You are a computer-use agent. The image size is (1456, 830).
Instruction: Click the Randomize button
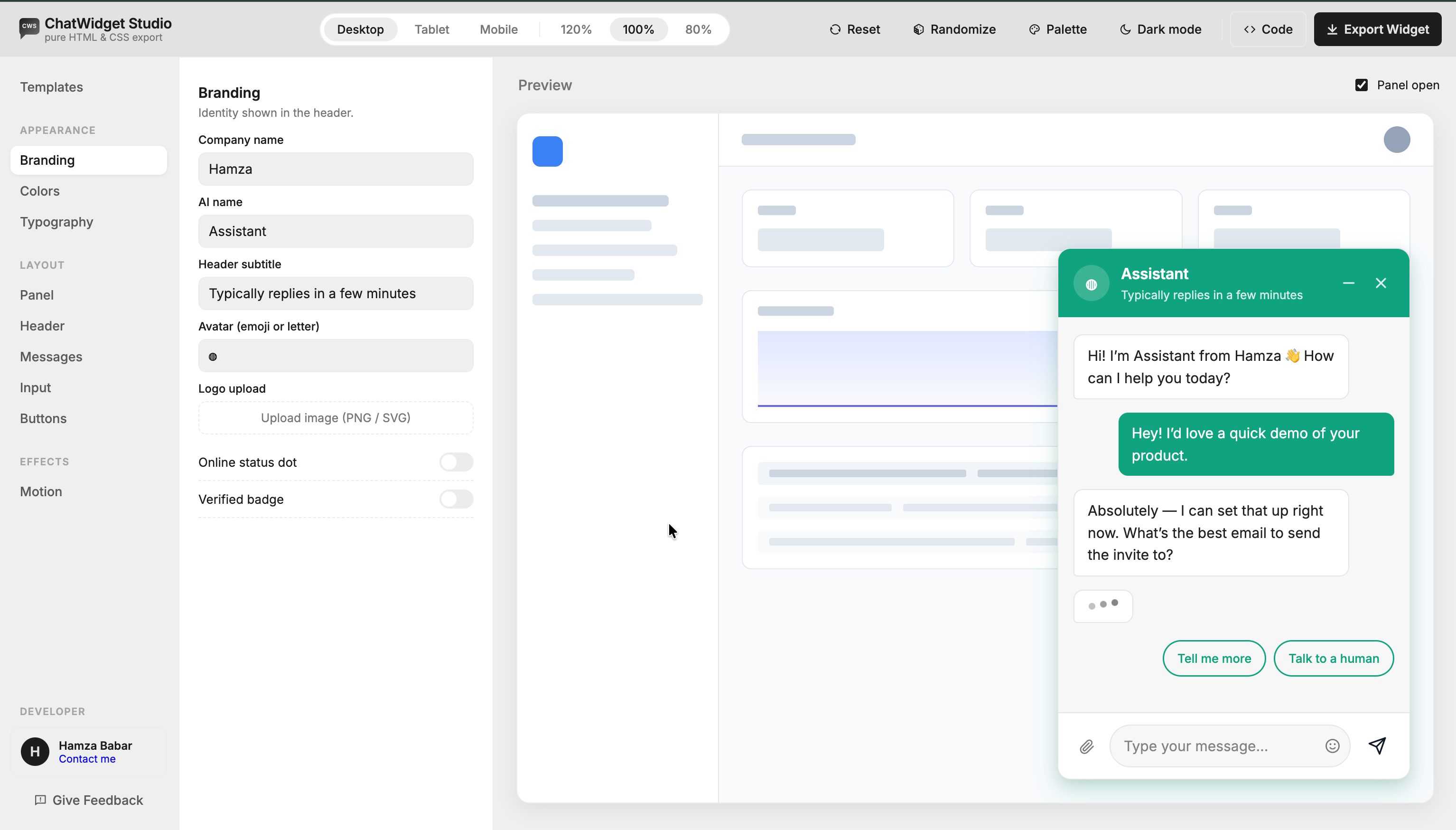point(955,29)
